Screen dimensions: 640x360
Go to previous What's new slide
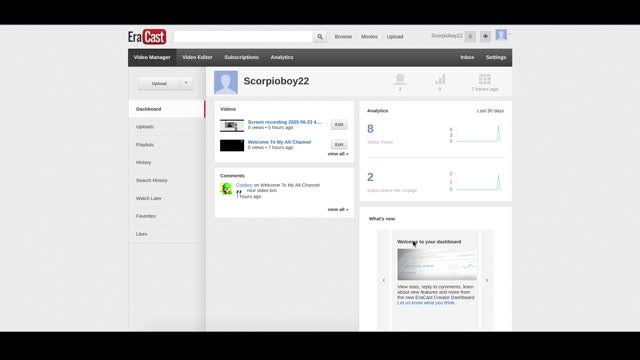click(x=383, y=280)
